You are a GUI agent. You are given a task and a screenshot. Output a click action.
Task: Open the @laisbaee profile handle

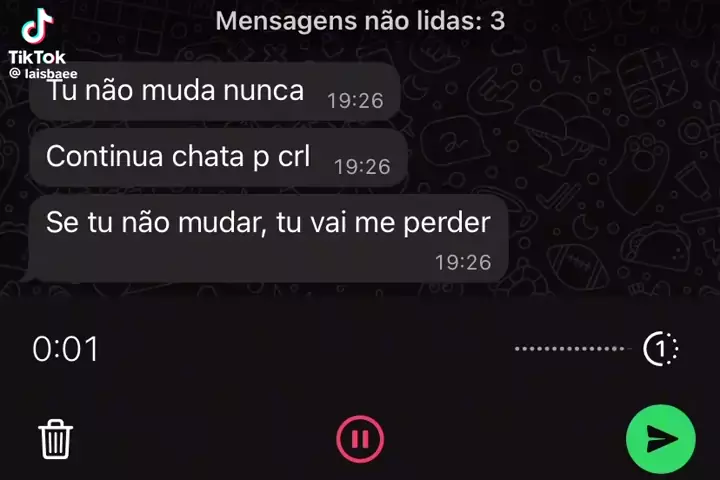[44, 73]
